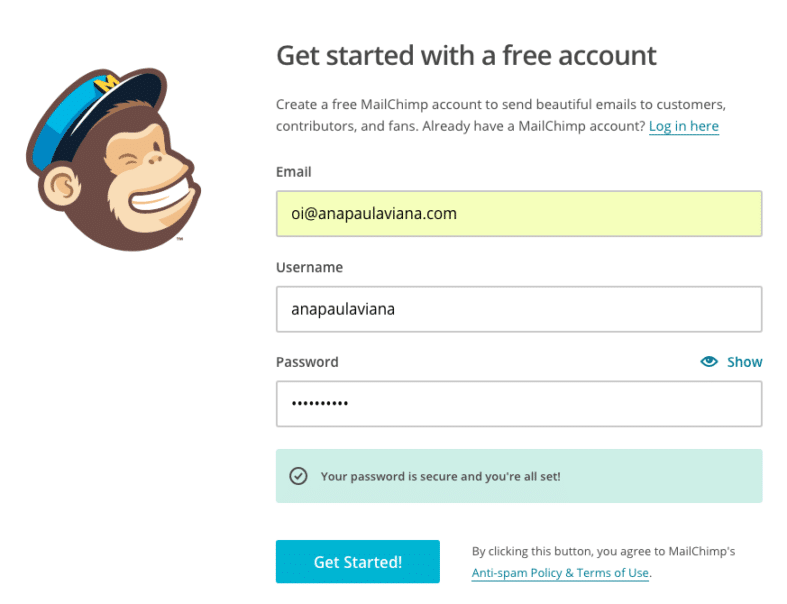Viewport: 787px width, 604px height.
Task: Click the circled checkmark icon in the banner
Action: (x=298, y=475)
